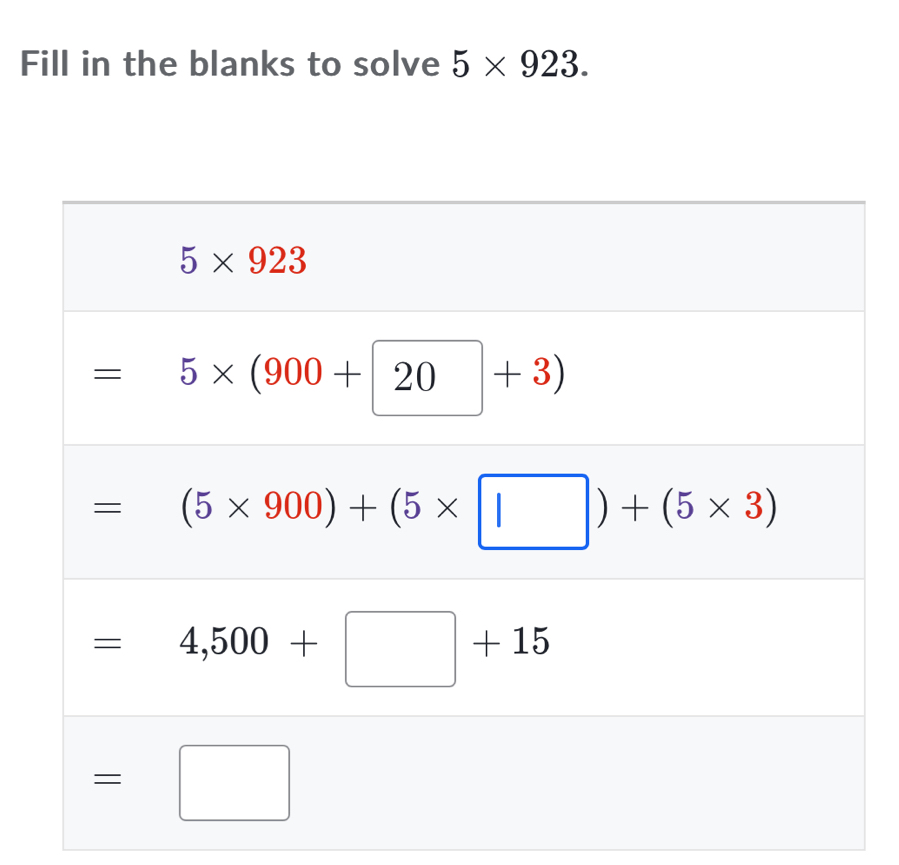Screen dimensions: 899x865
Task: Click the final answer box in last row
Action: pos(234,782)
